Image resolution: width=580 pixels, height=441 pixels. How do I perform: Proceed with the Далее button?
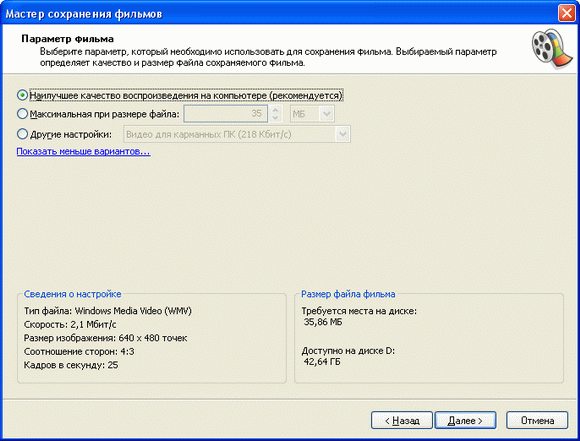tap(465, 420)
